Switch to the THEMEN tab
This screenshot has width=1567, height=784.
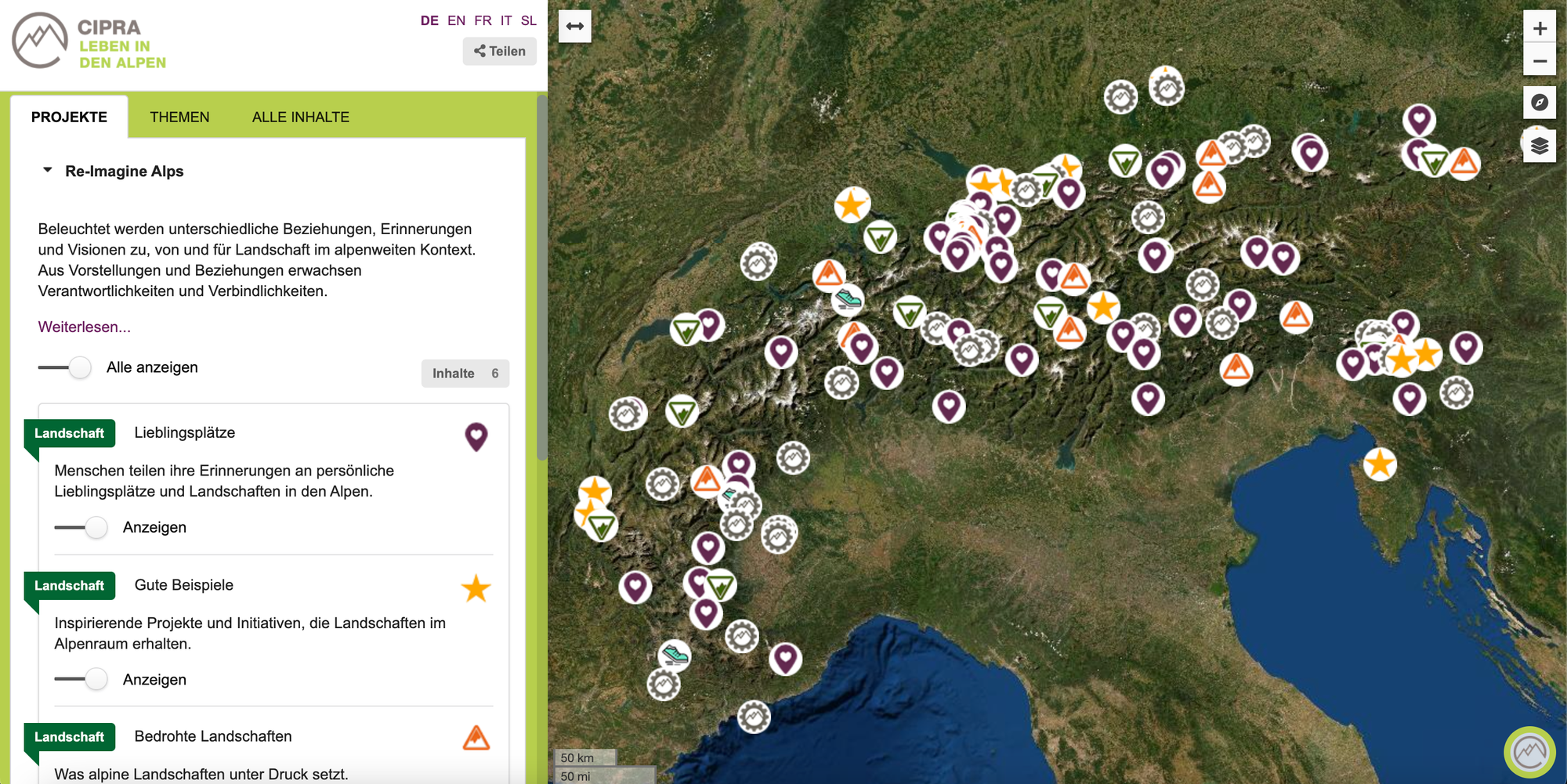pyautogui.click(x=179, y=117)
